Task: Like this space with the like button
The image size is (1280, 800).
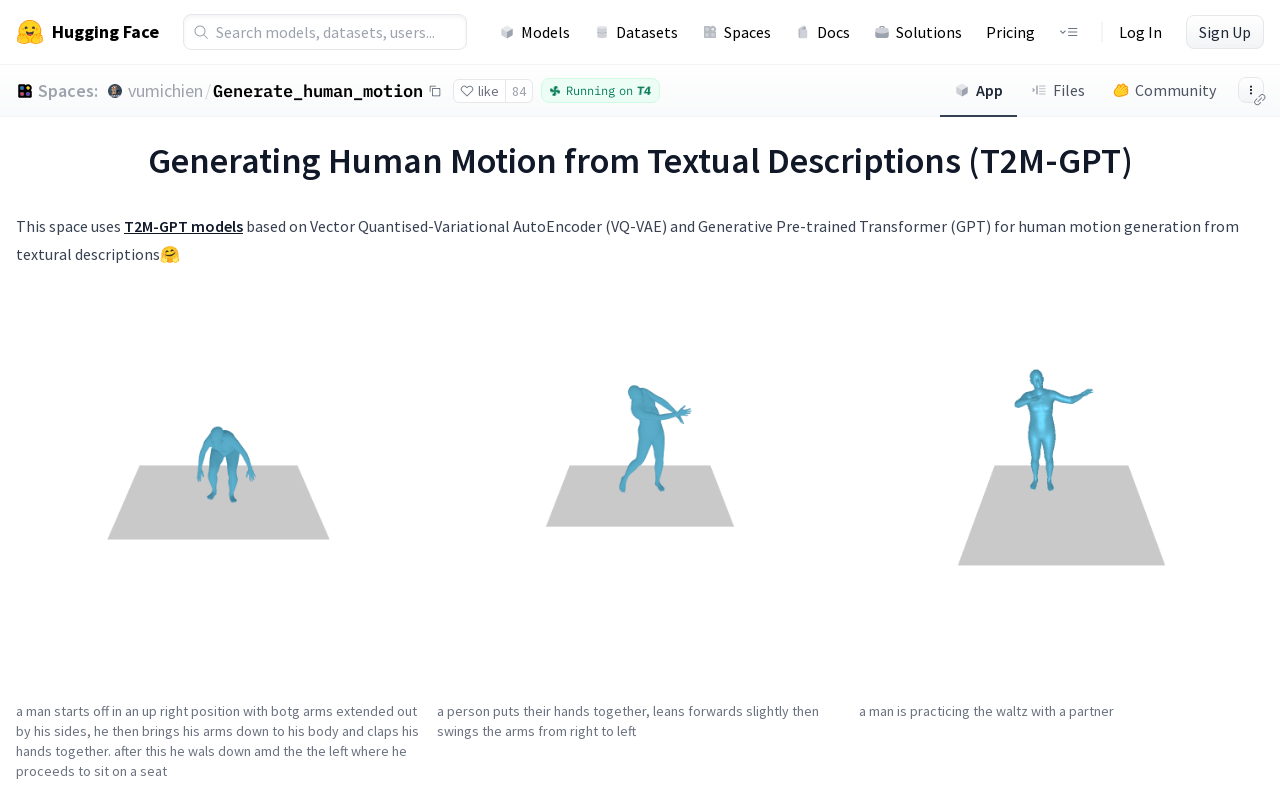Action: click(480, 91)
